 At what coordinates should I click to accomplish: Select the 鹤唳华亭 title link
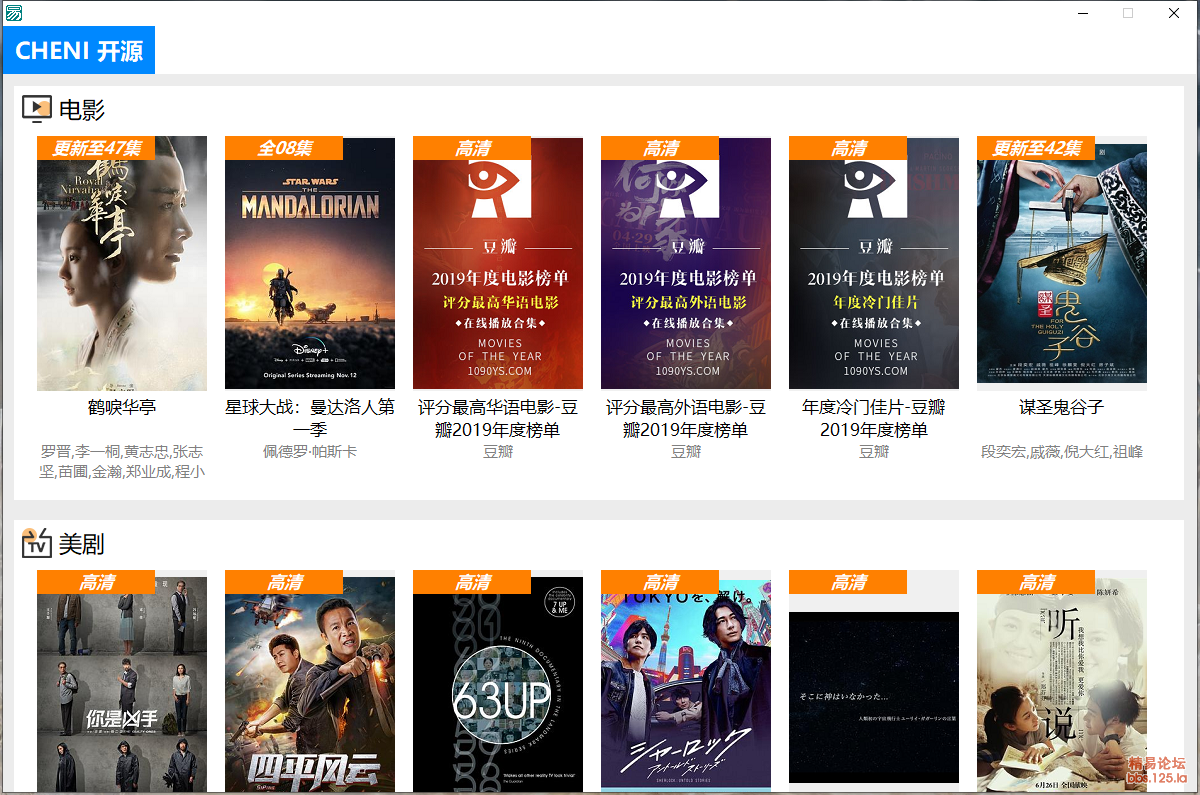tap(122, 407)
